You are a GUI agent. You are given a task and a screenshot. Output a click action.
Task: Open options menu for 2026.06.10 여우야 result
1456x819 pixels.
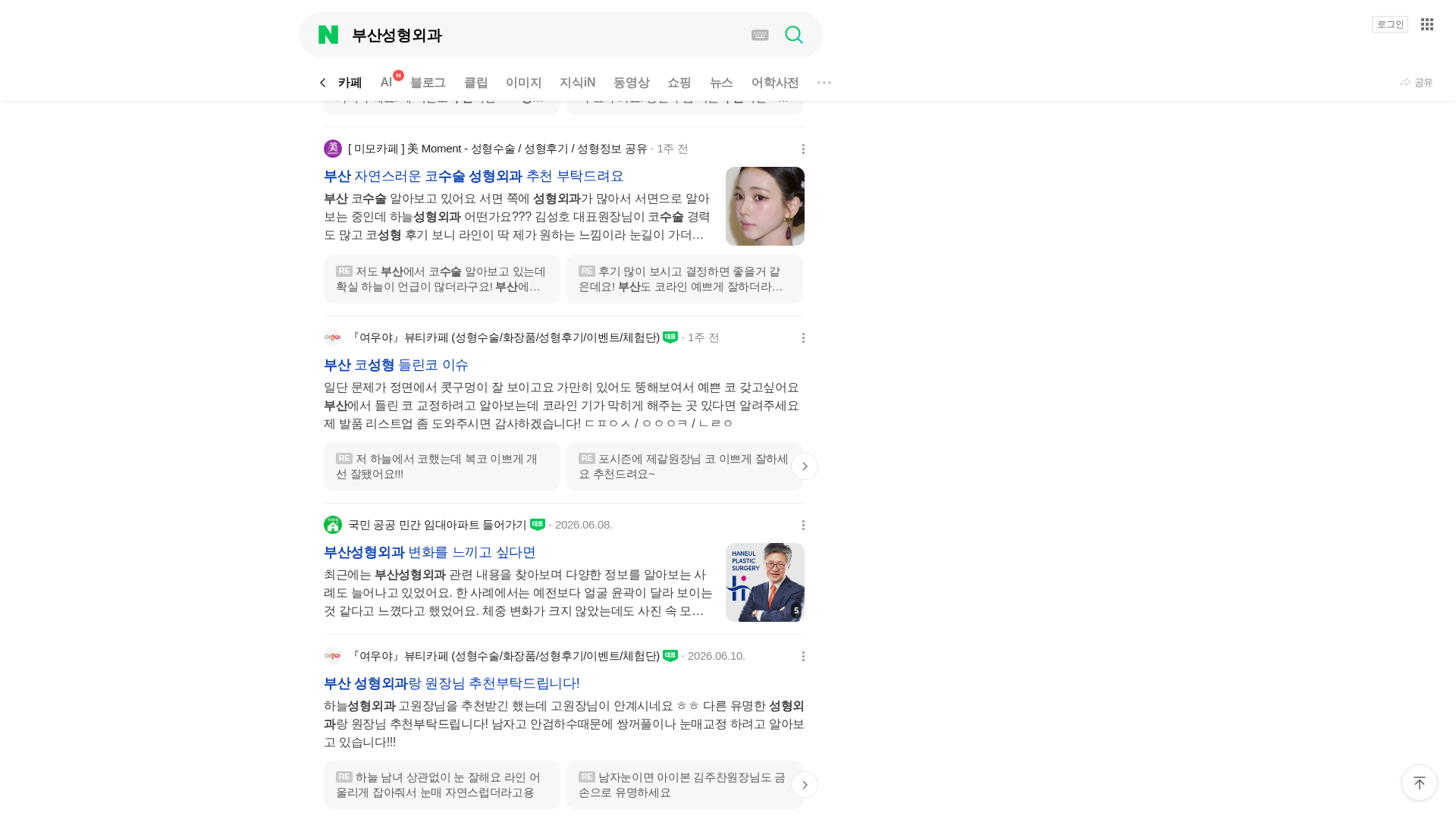804,656
